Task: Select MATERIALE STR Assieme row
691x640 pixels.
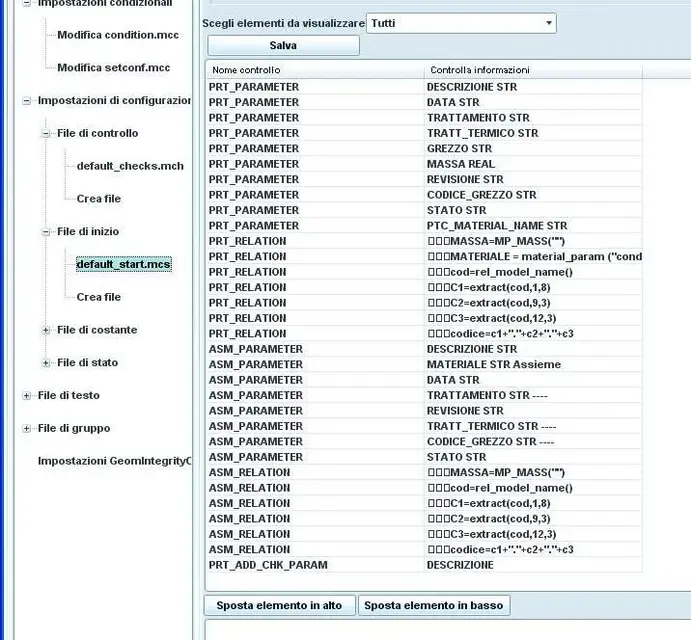Action: click(x=424, y=365)
